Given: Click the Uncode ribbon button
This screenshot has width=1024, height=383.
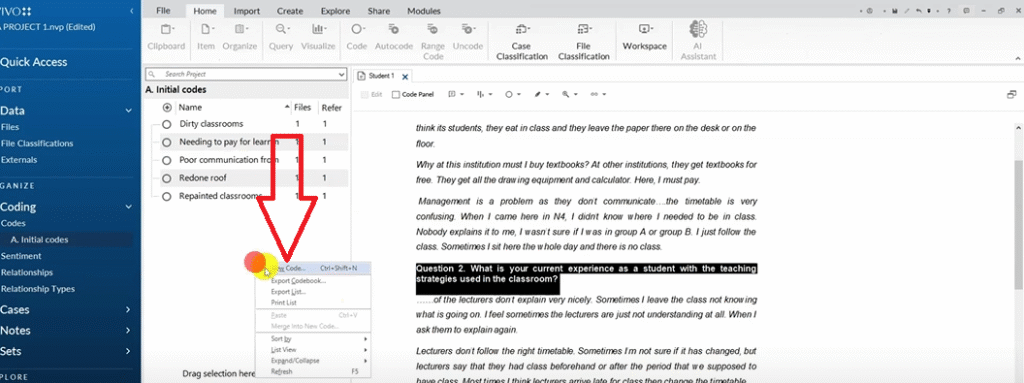Looking at the screenshot, I should pos(468,37).
